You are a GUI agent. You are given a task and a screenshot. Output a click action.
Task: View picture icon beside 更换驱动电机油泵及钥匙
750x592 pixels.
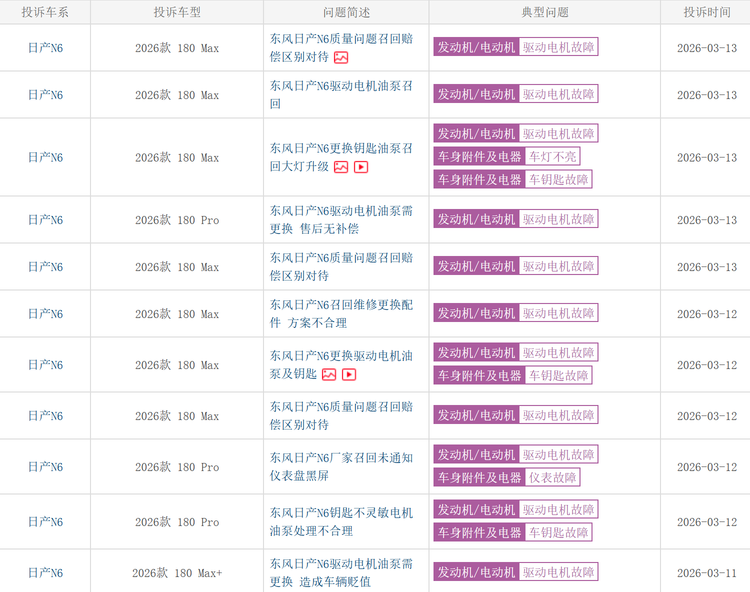coord(329,374)
